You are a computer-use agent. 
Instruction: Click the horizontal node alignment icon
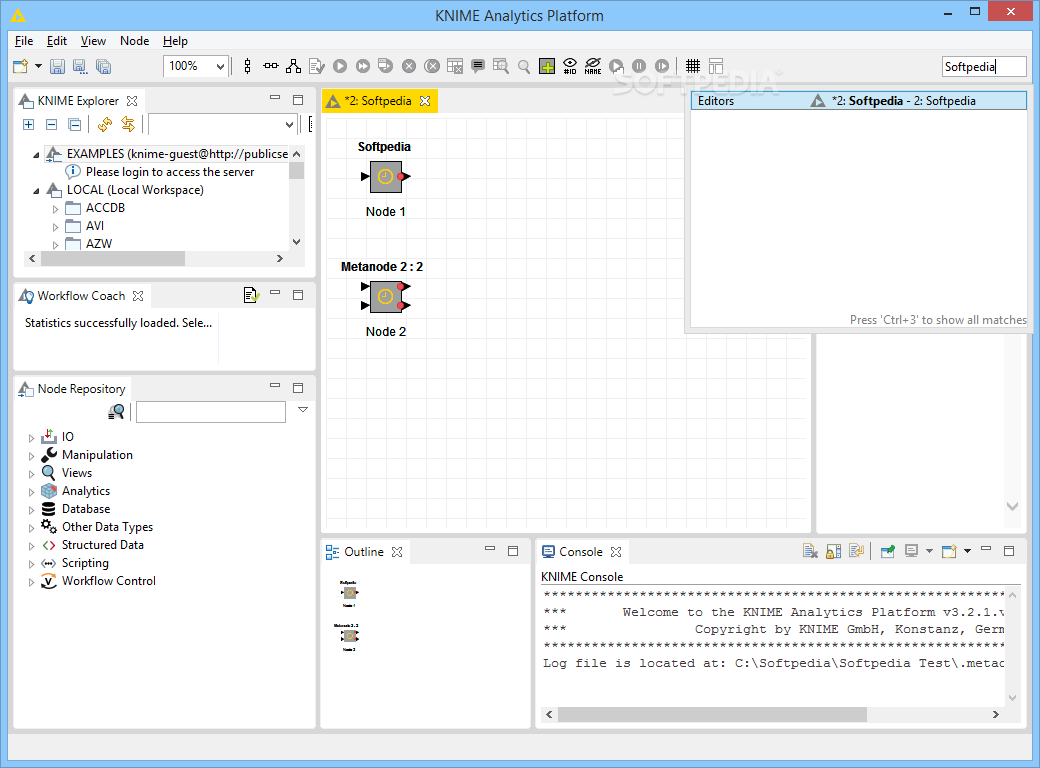click(271, 66)
